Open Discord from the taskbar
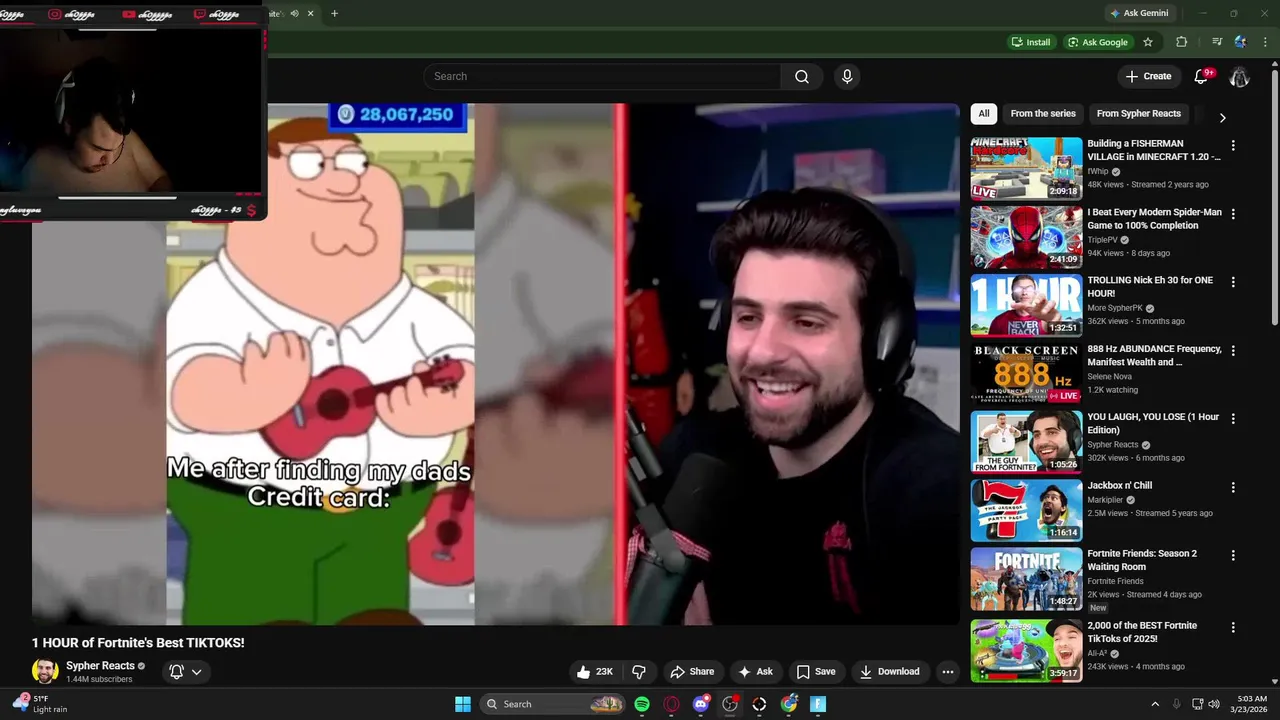1280x720 pixels. click(701, 704)
